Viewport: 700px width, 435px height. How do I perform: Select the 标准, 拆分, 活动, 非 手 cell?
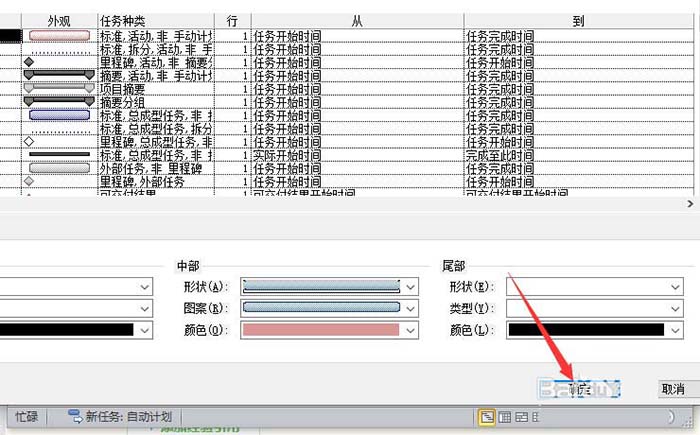click(x=156, y=49)
